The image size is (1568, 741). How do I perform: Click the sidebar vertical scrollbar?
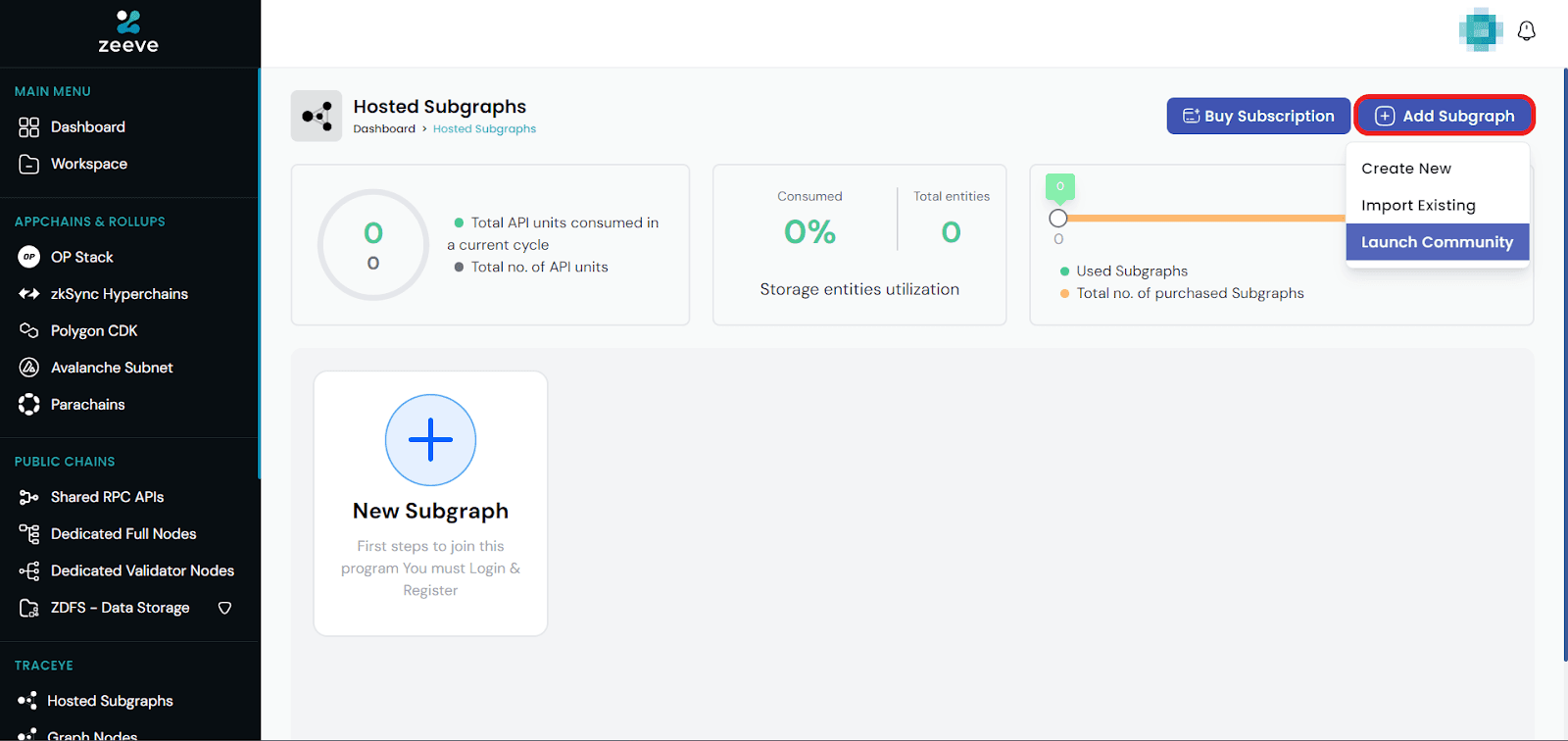click(259, 274)
